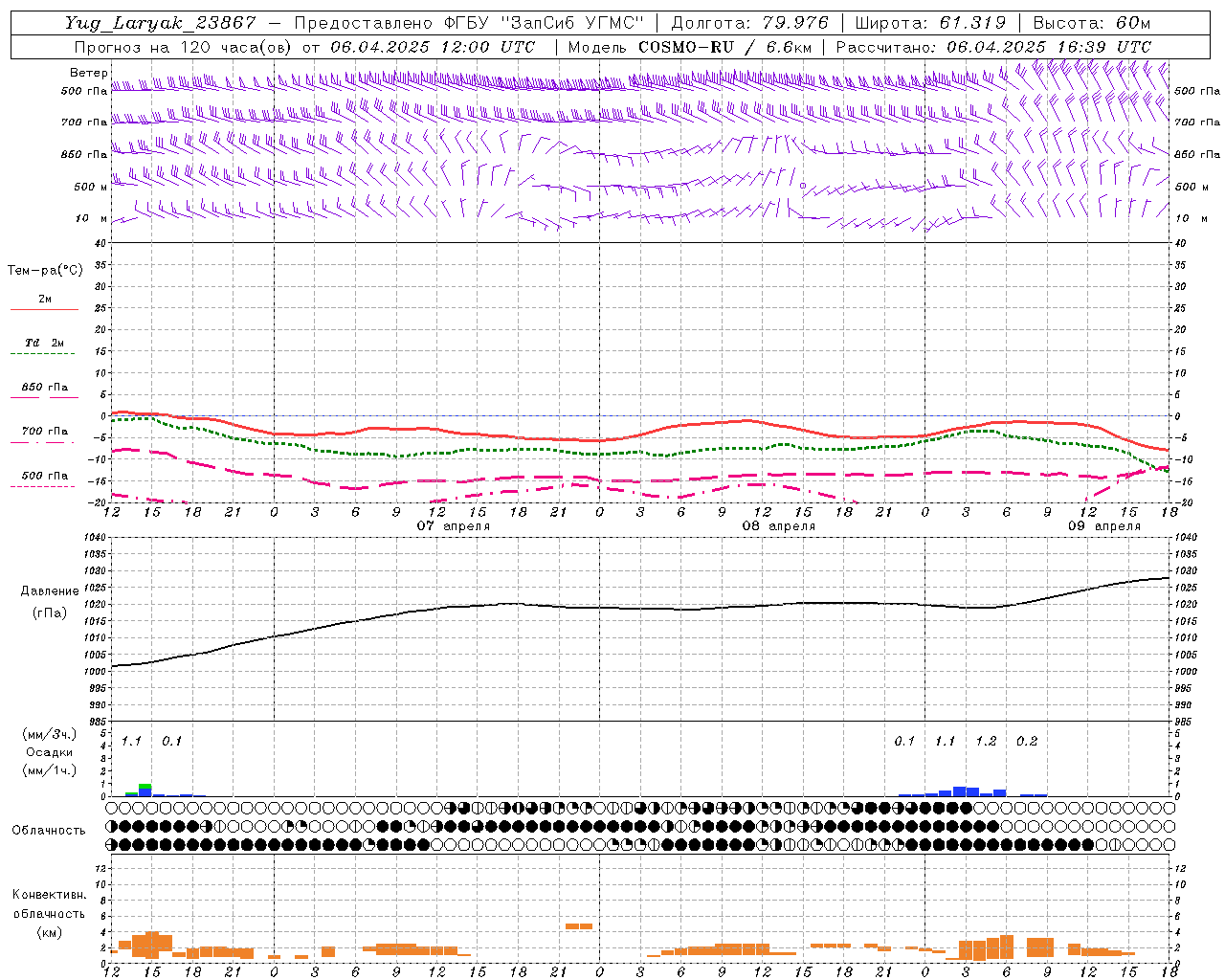The image size is (1225, 980).
Task: Click the "Конвективн." convective cloud label
Action: (x=49, y=895)
